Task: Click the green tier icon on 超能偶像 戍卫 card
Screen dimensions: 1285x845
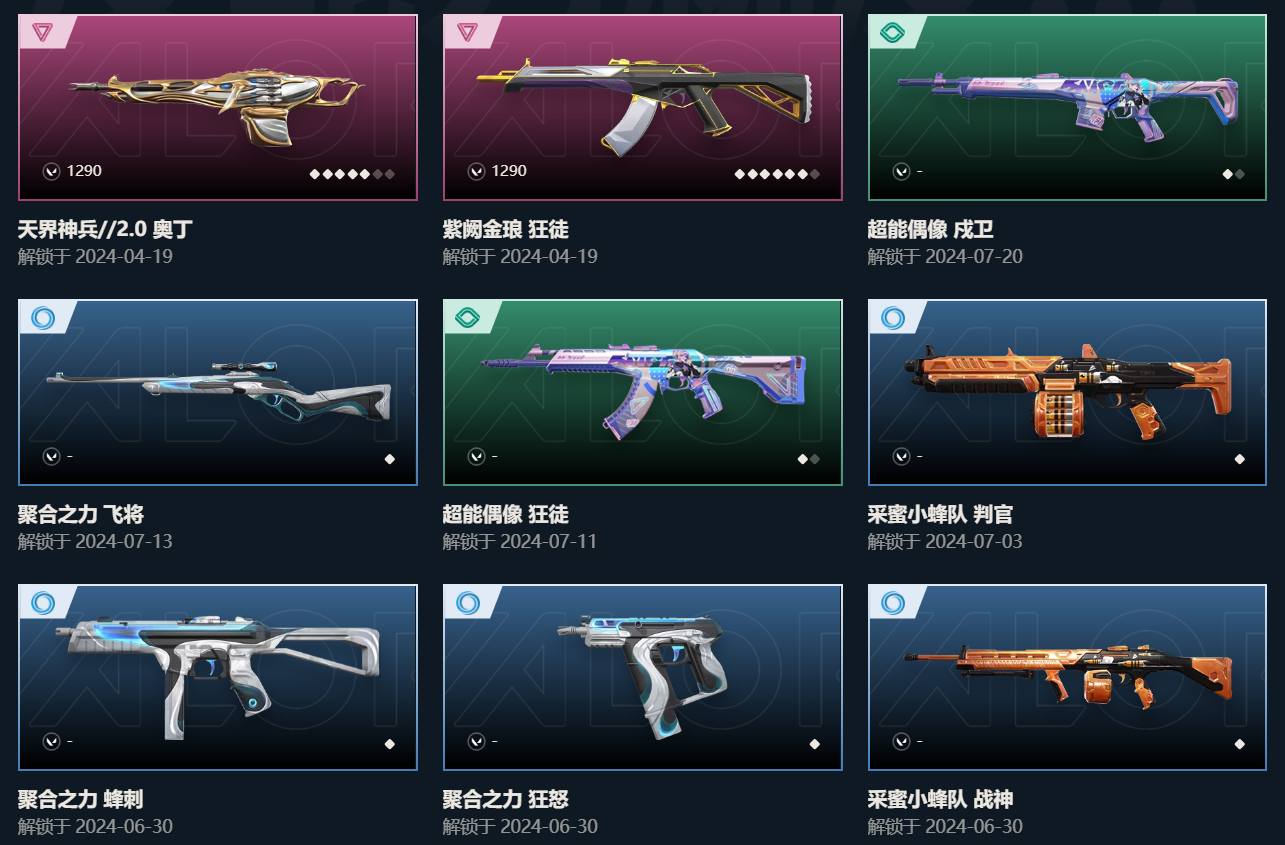Action: 892,32
